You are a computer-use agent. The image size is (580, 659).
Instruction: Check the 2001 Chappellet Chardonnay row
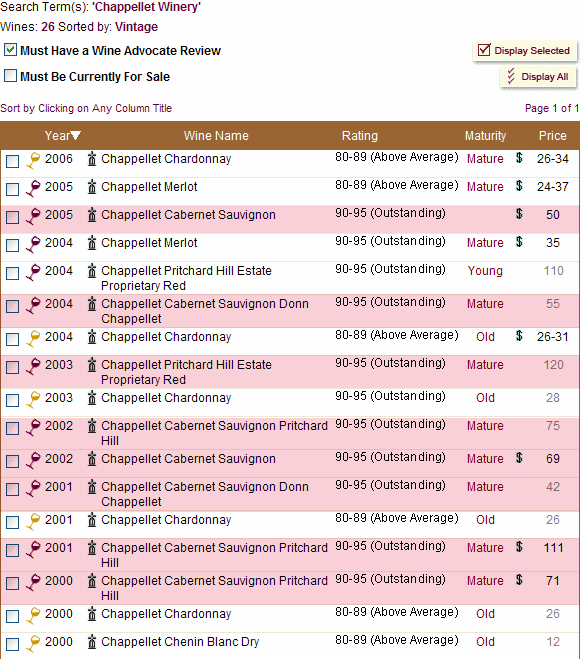click(x=12, y=522)
